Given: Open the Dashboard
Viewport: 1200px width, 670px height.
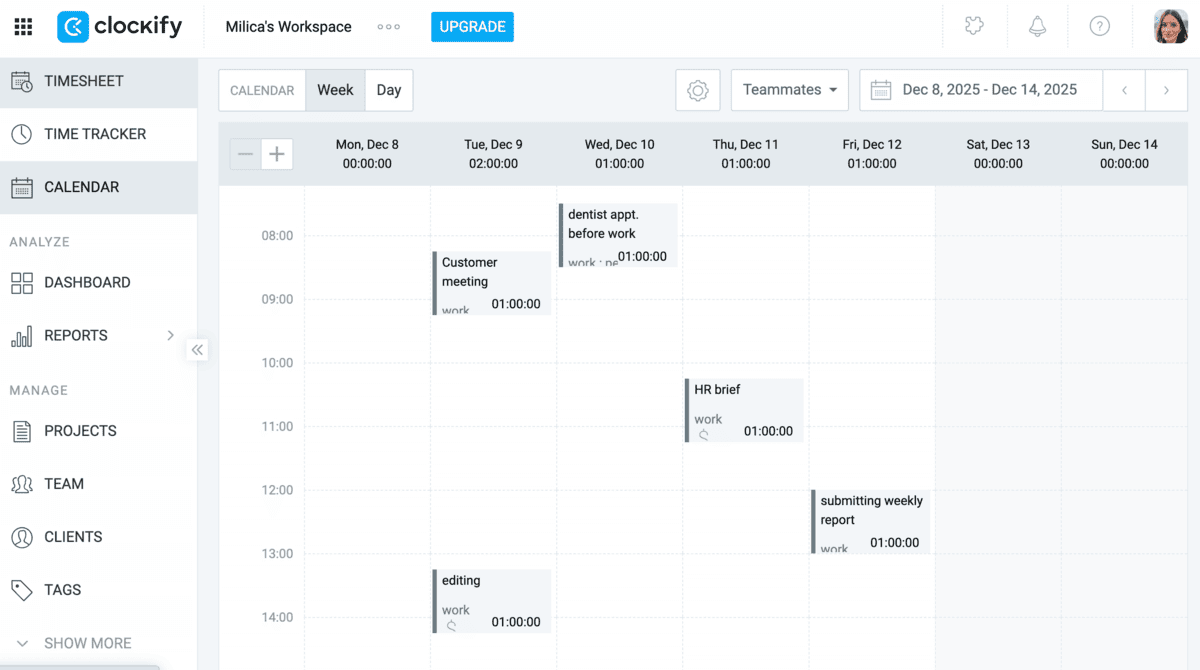Looking at the screenshot, I should tap(87, 283).
